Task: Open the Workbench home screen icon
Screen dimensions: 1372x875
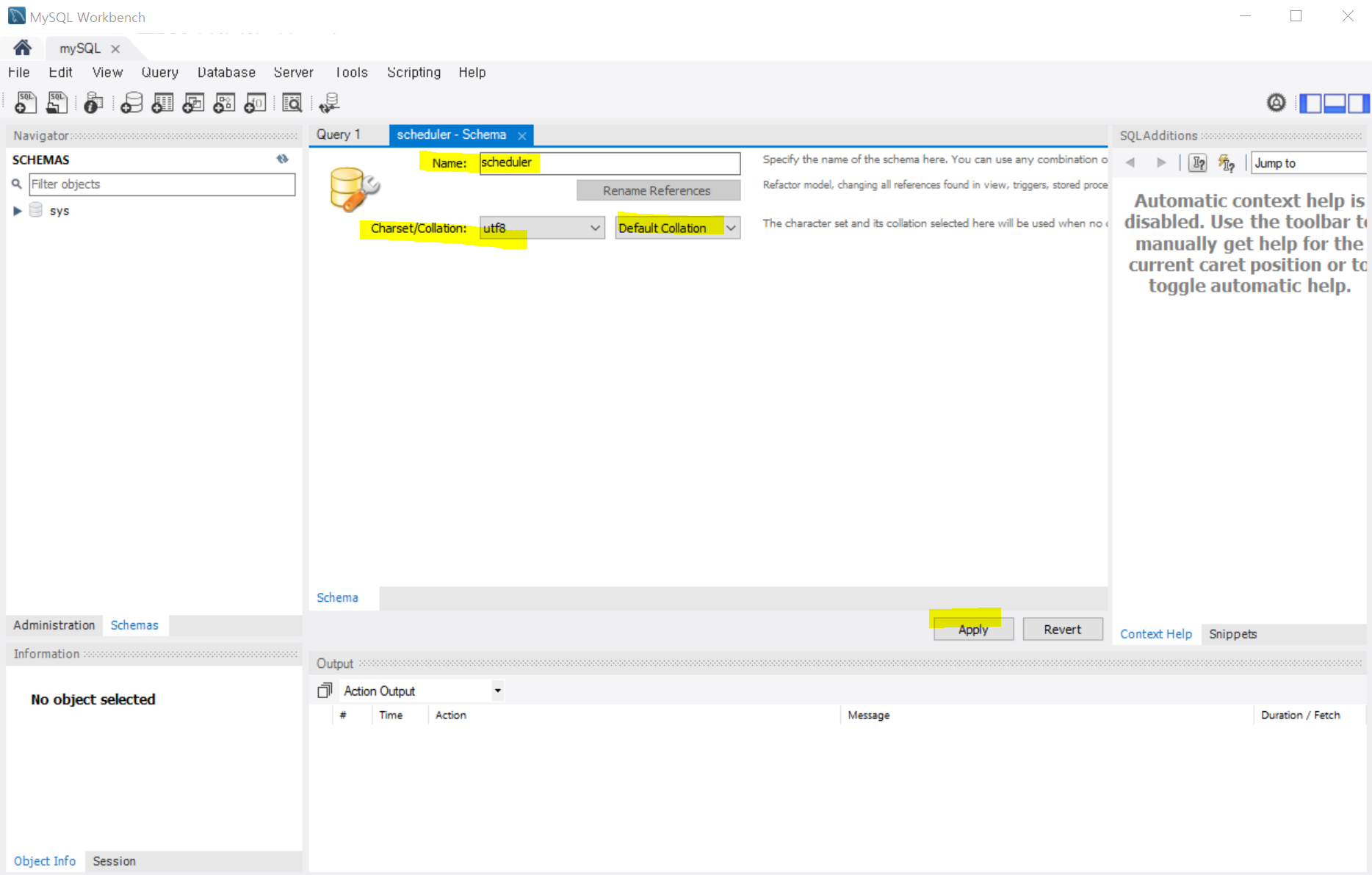Action: 22,48
